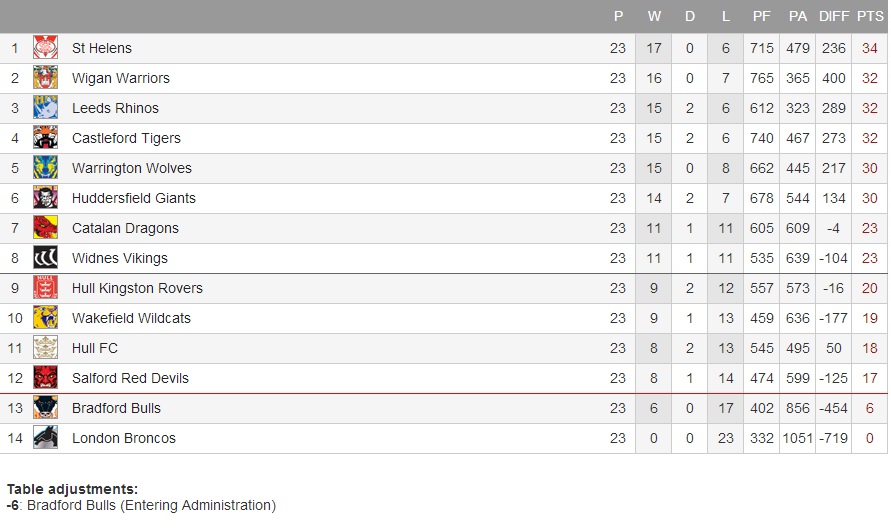Select the Wakefield Wildcats team name
Viewport: 891px width, 529px height.
131,318
